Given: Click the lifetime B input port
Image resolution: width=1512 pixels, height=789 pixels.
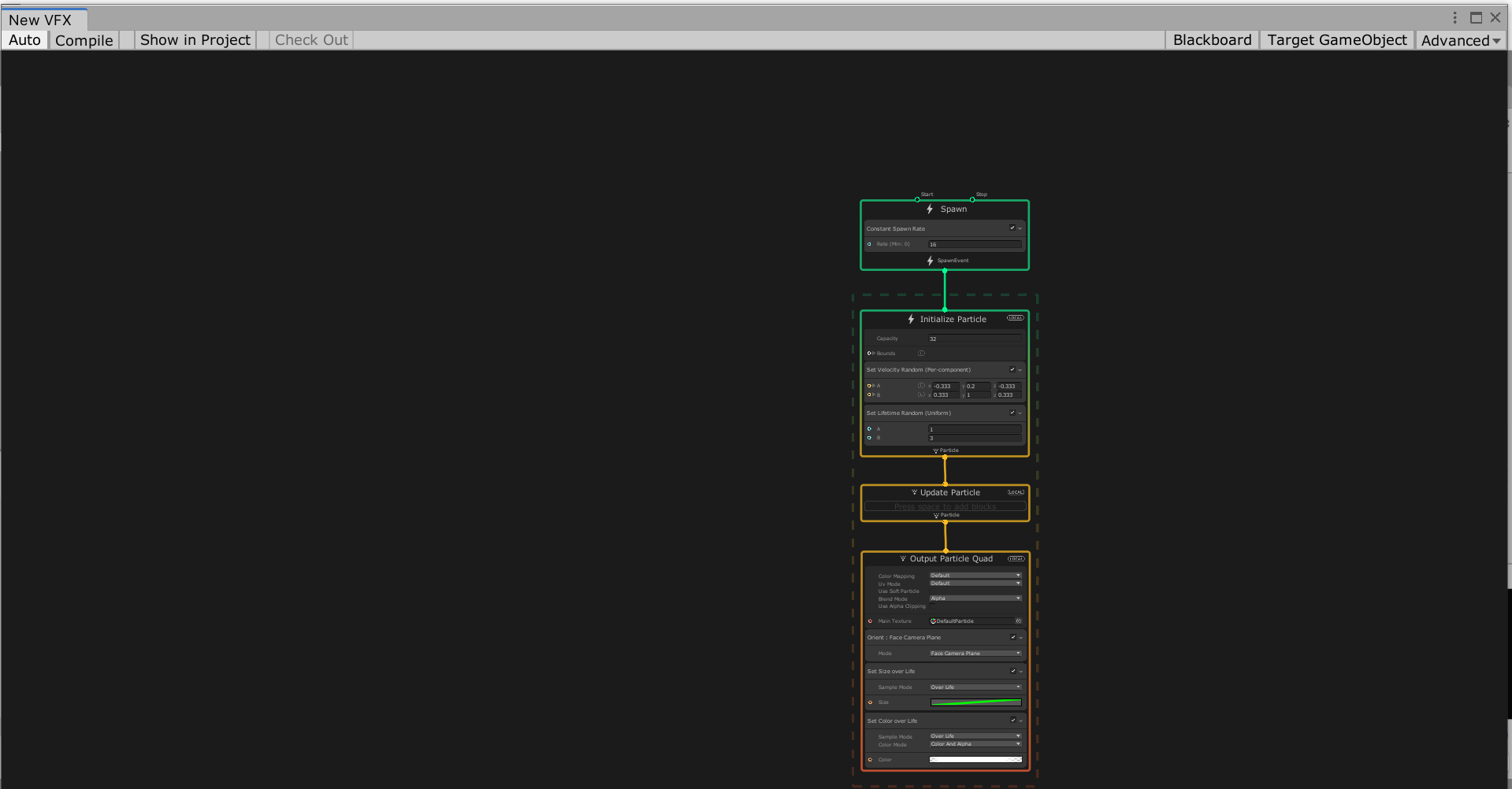Looking at the screenshot, I should [870, 438].
